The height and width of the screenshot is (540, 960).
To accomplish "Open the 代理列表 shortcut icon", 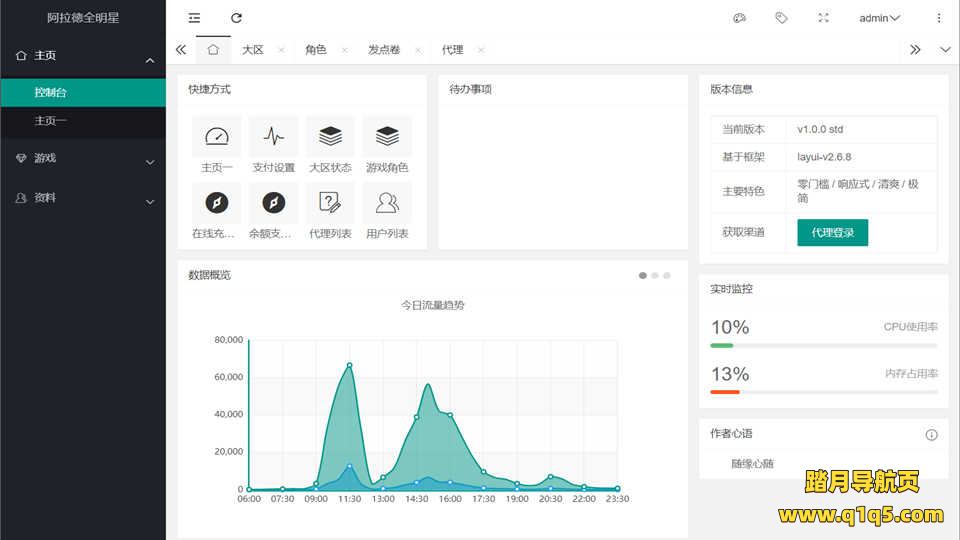I will [x=330, y=203].
